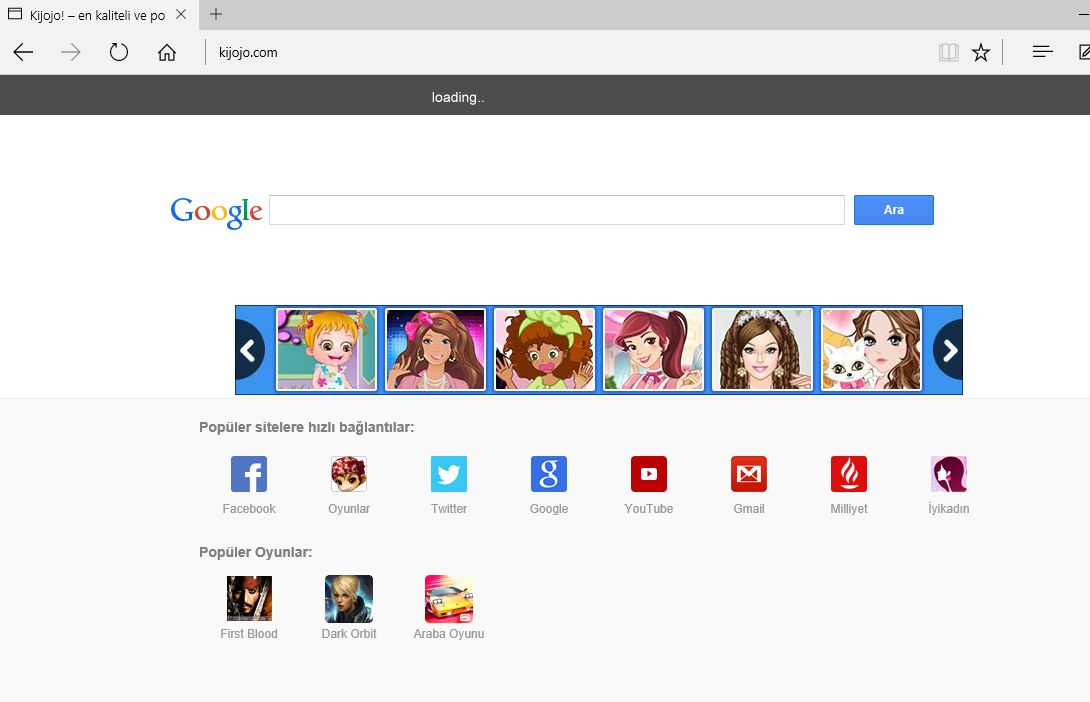1090x702 pixels.
Task: Open the Hub menu icon
Action: (1042, 52)
